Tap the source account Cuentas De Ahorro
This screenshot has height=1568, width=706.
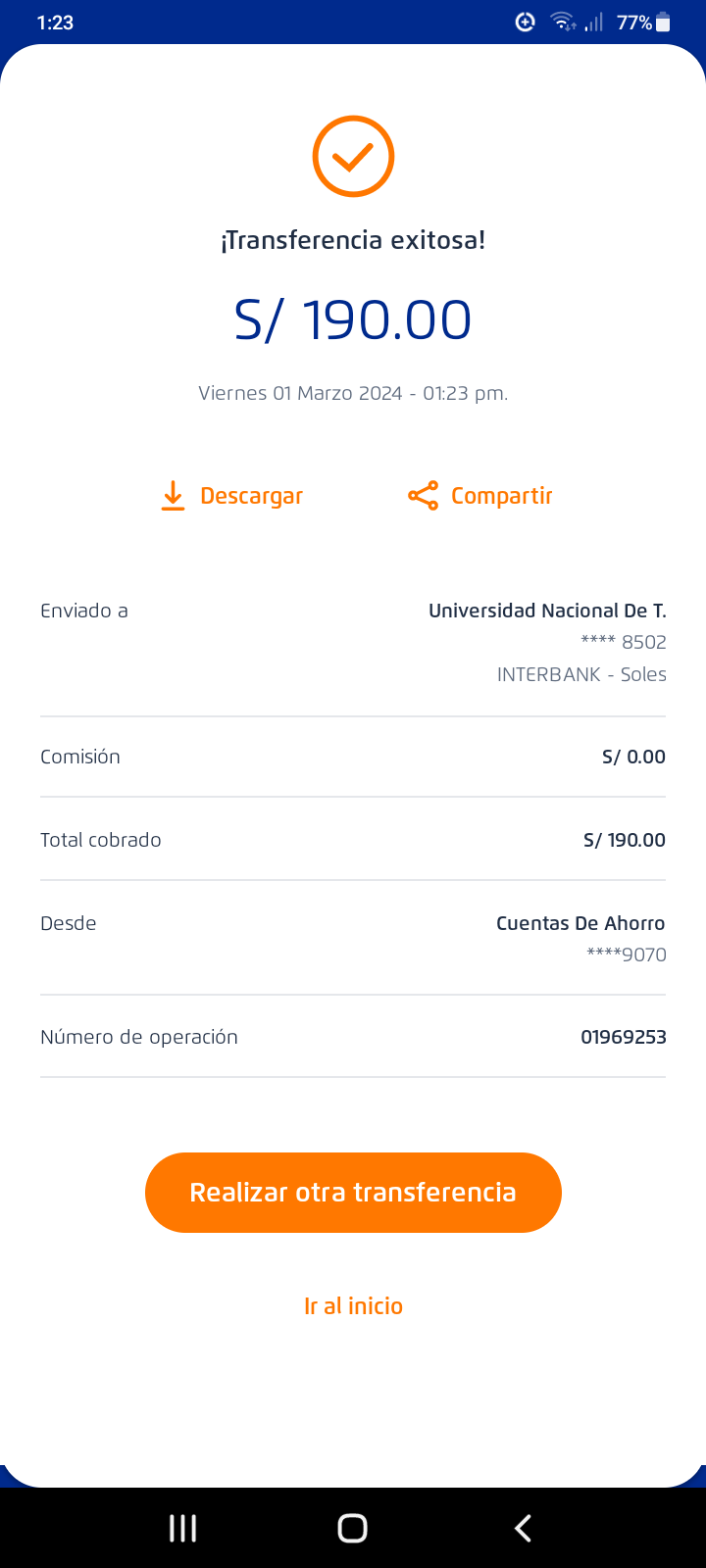(x=580, y=923)
